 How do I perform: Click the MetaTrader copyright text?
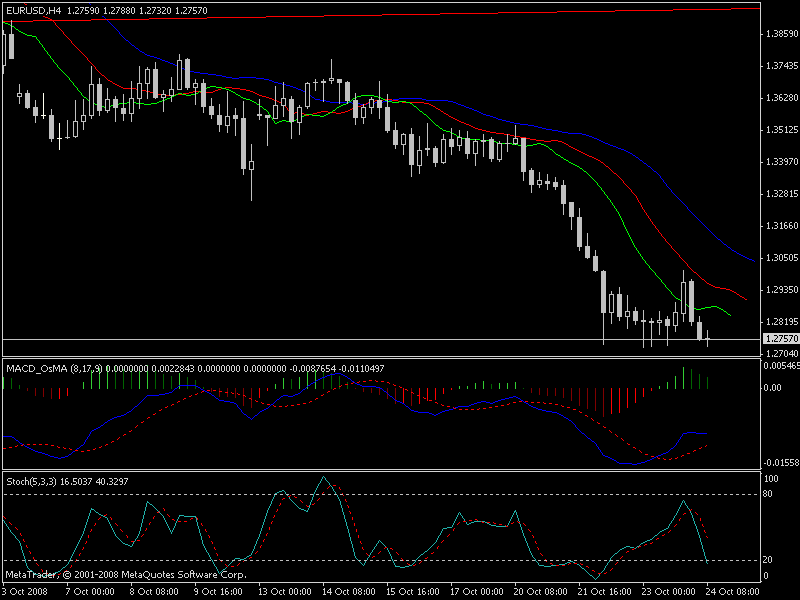click(x=125, y=575)
